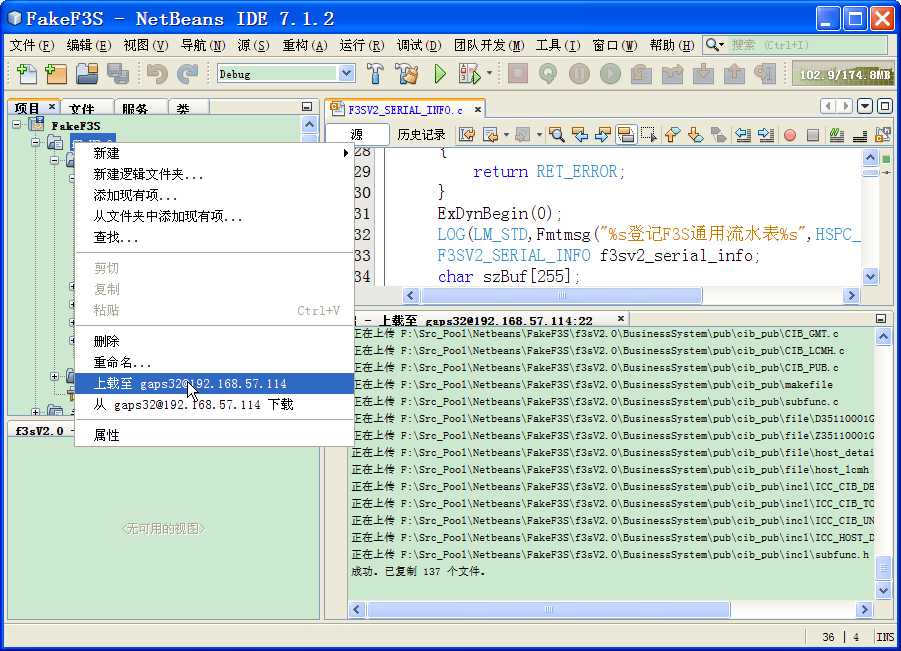Click the Source (源) view button

click(357, 134)
